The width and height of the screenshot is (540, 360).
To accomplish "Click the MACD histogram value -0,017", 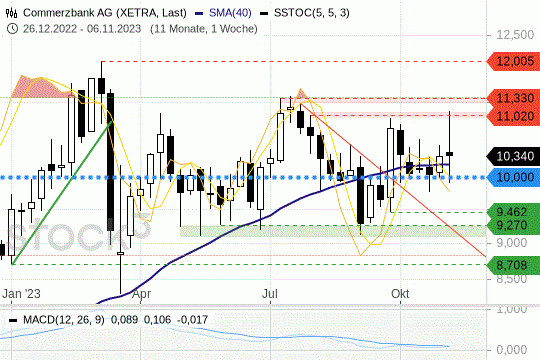I will 193,320.
